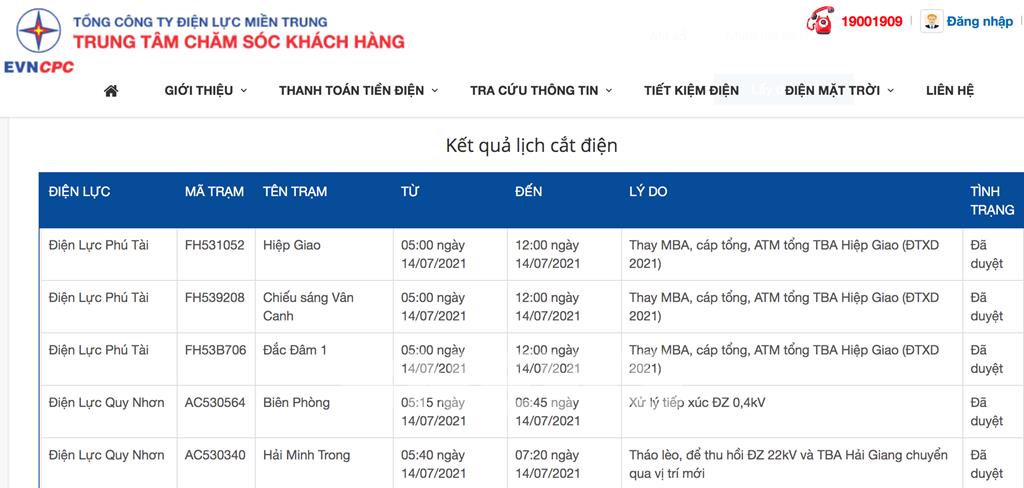Open the ĐIỆN MẶT TRỜI dropdown
This screenshot has width=1024, height=488.
click(x=839, y=91)
